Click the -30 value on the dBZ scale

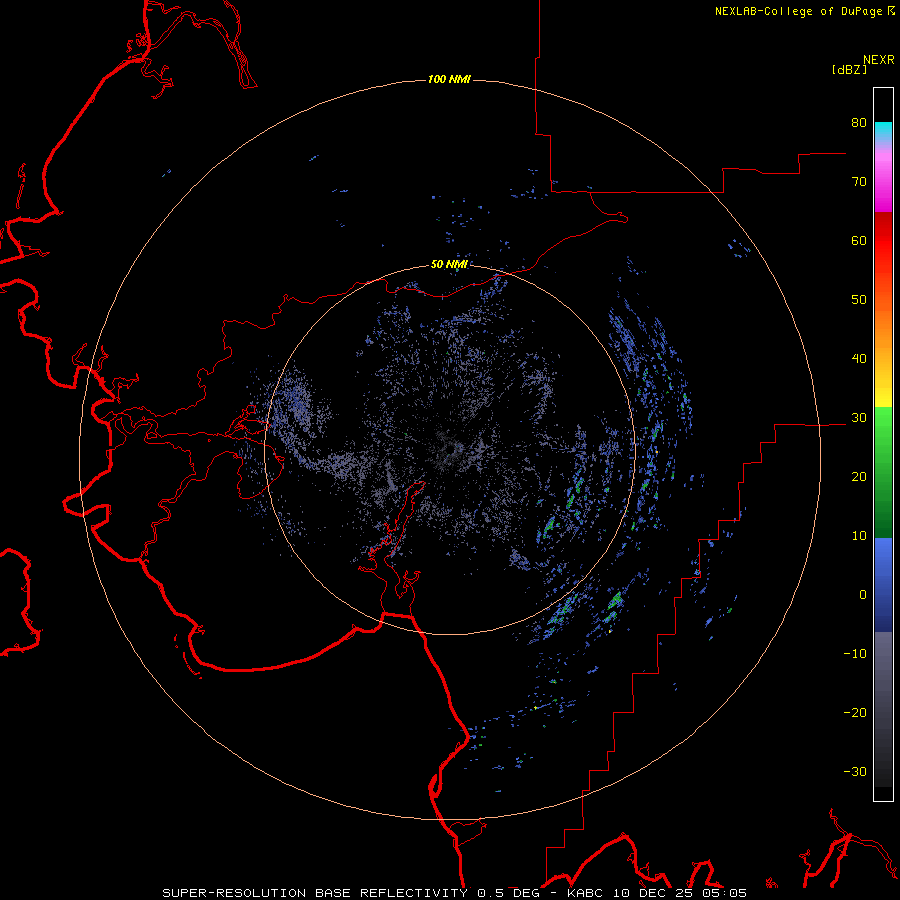tap(855, 771)
